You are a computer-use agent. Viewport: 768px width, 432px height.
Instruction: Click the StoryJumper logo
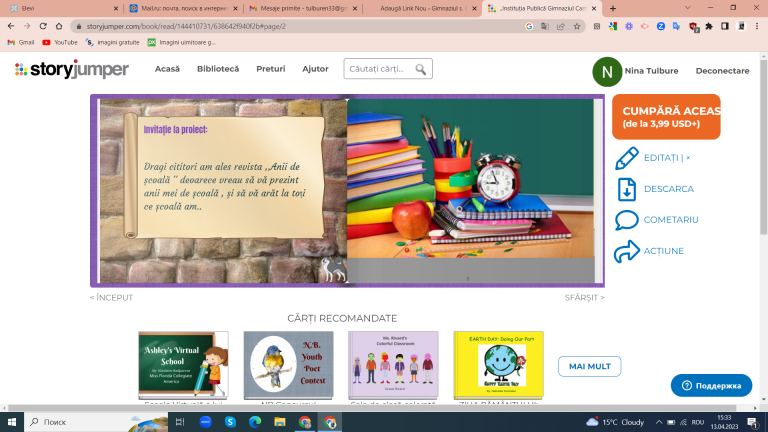pos(72,70)
